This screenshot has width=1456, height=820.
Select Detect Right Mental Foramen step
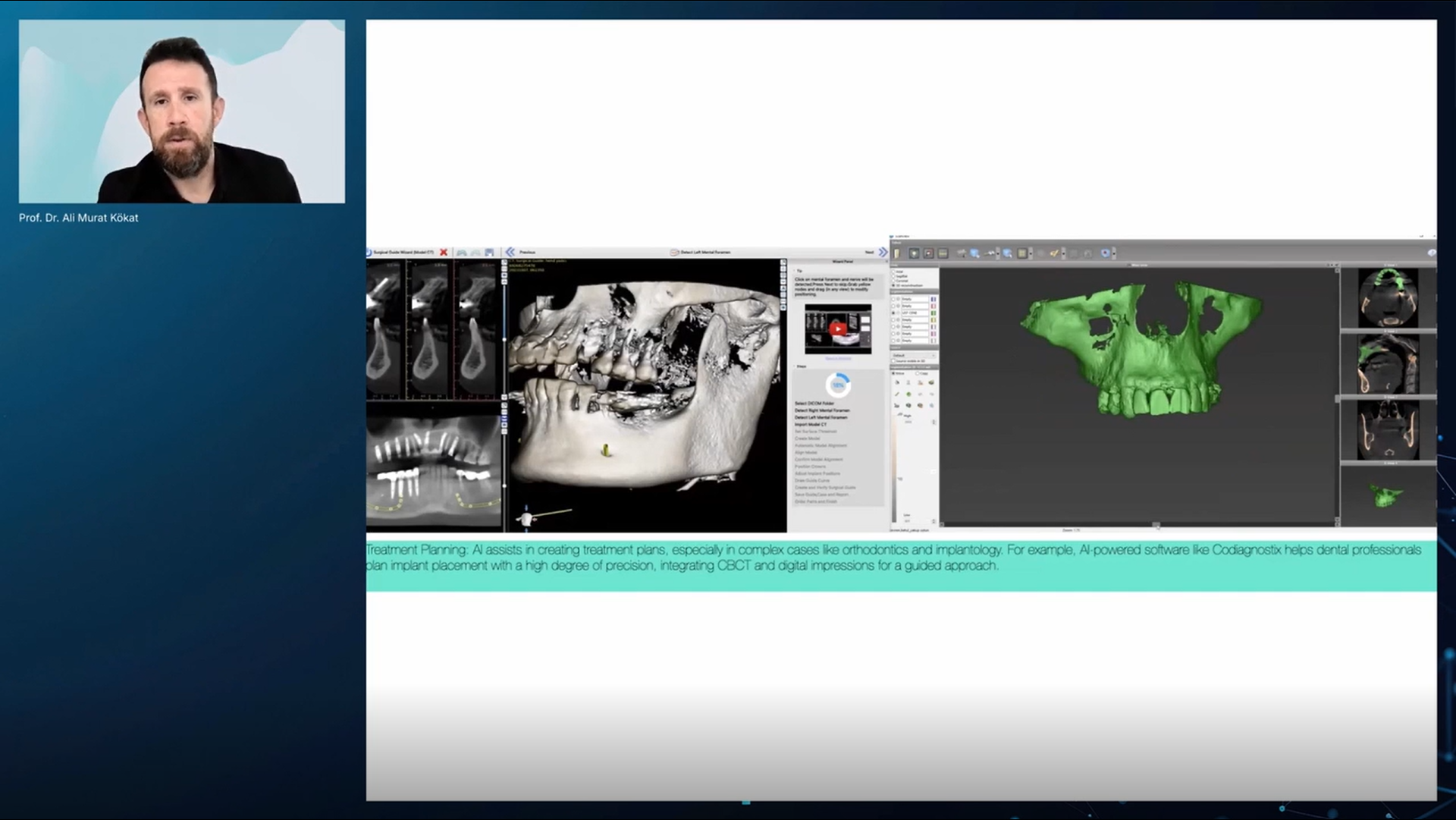click(822, 410)
